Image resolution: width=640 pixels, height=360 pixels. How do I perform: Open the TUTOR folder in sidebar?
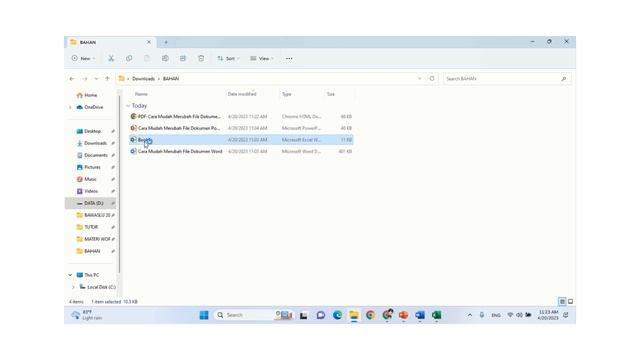pos(87,227)
